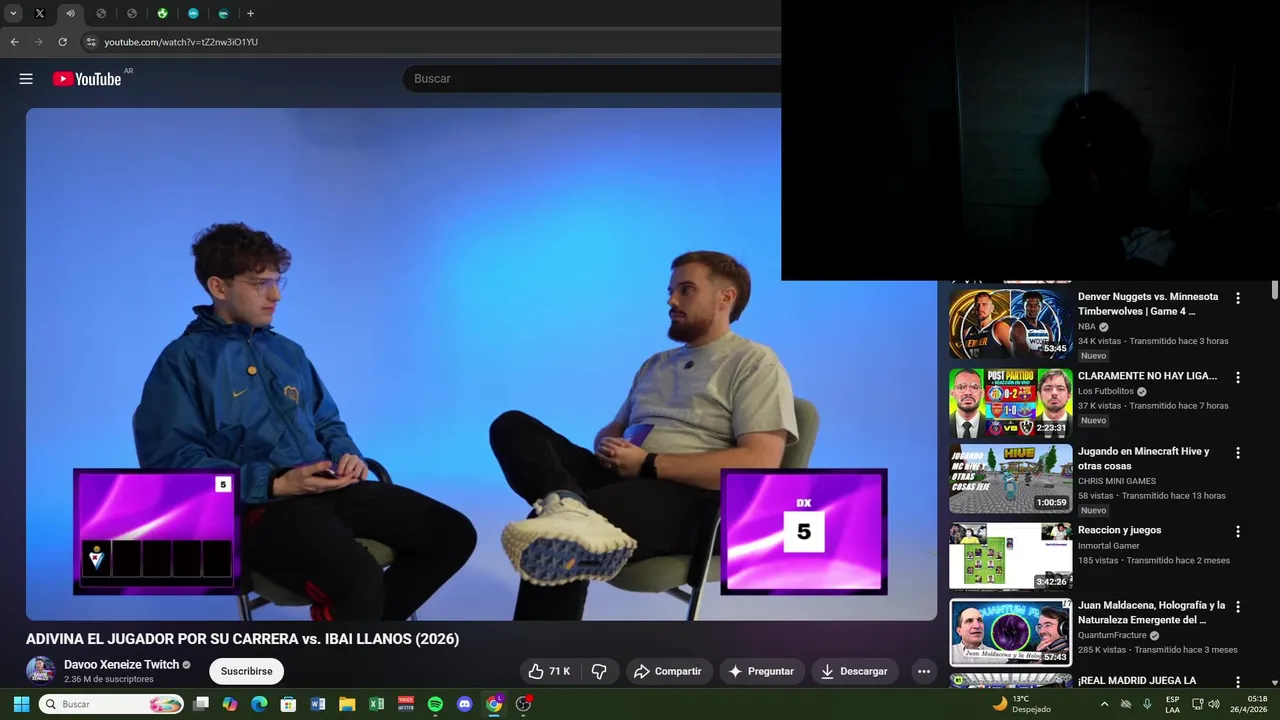Open Voicemeeter from the taskbar
1280x720 pixels.
406,704
